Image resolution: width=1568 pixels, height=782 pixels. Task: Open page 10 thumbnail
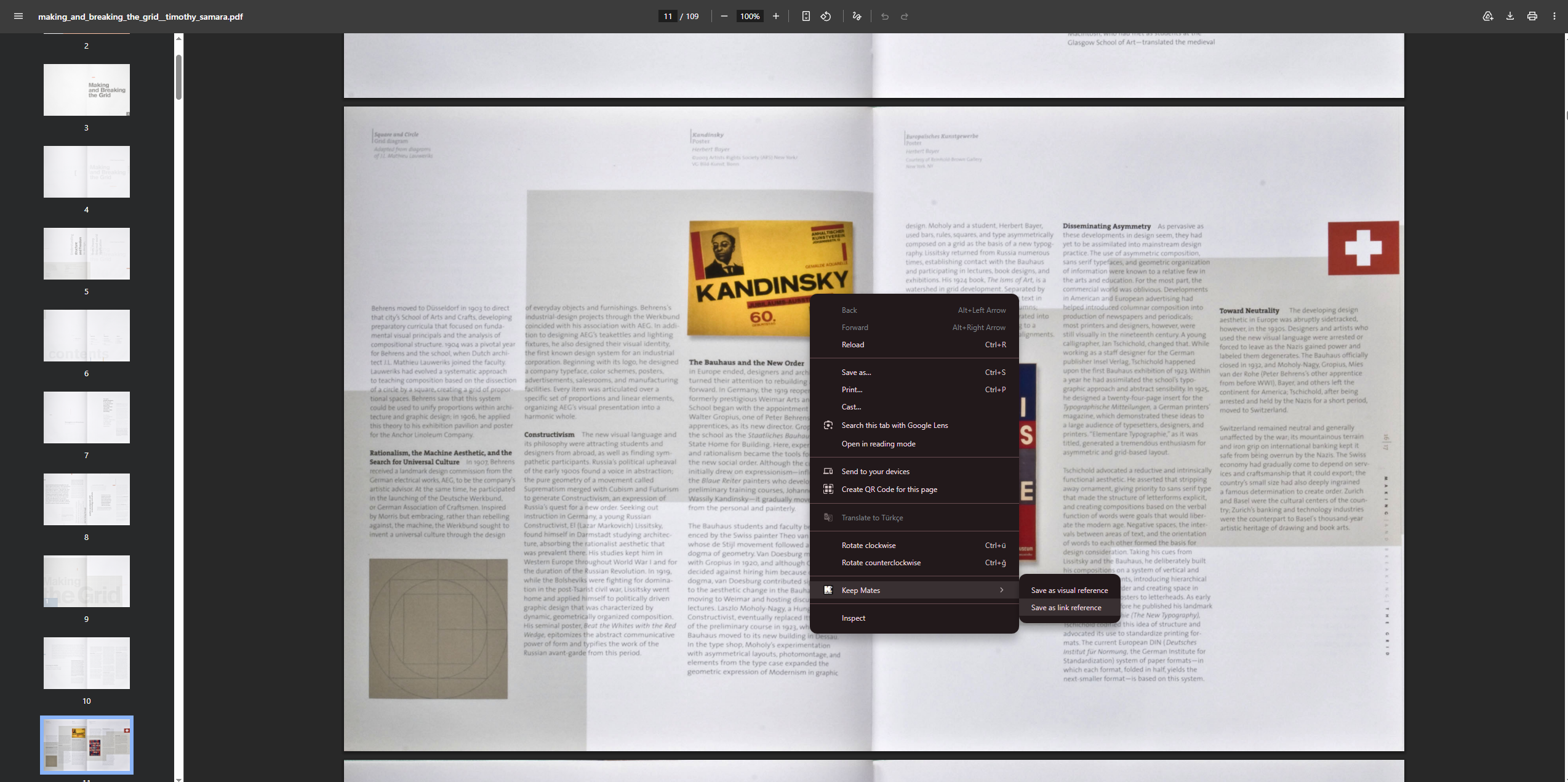[x=87, y=663]
